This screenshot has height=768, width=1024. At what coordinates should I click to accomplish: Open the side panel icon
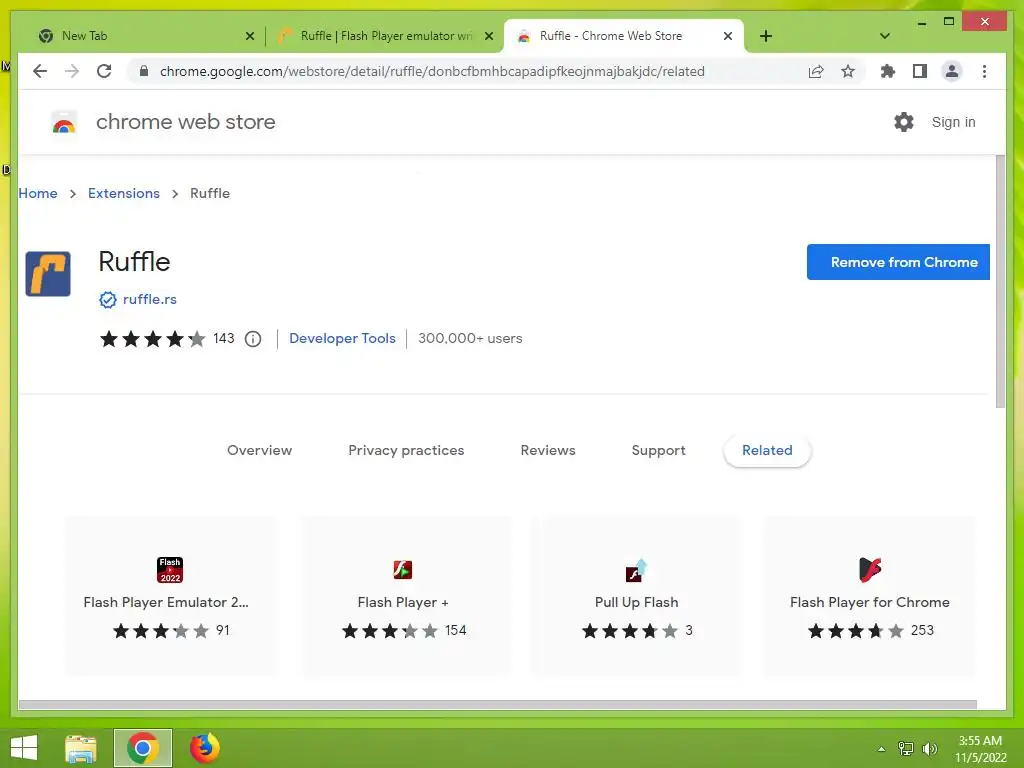click(x=920, y=71)
